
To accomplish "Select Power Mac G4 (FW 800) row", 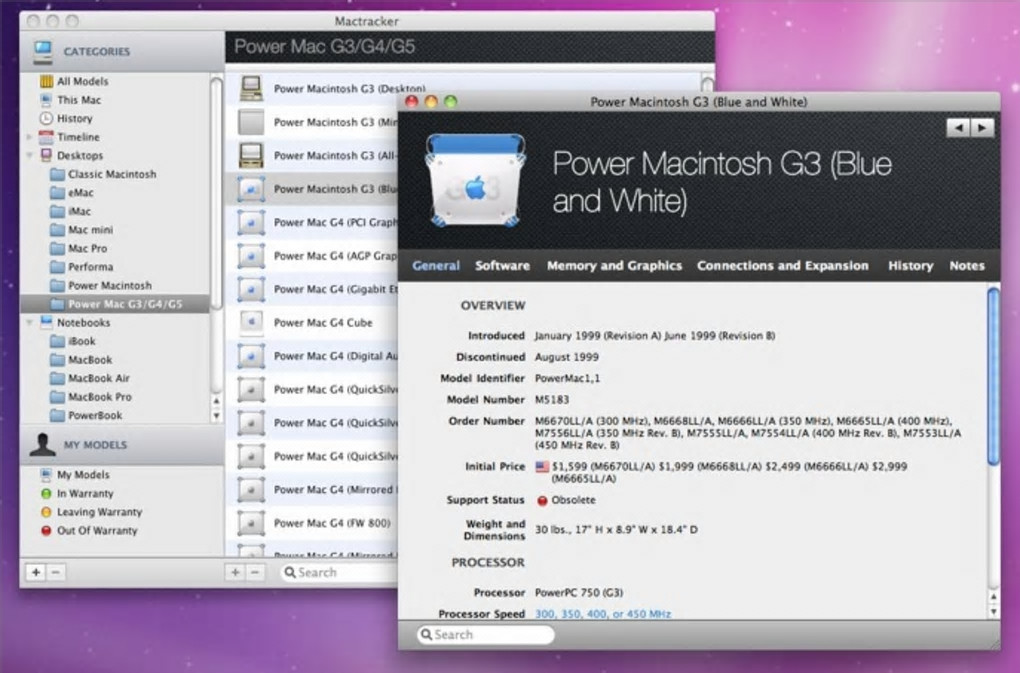I will tap(312, 523).
